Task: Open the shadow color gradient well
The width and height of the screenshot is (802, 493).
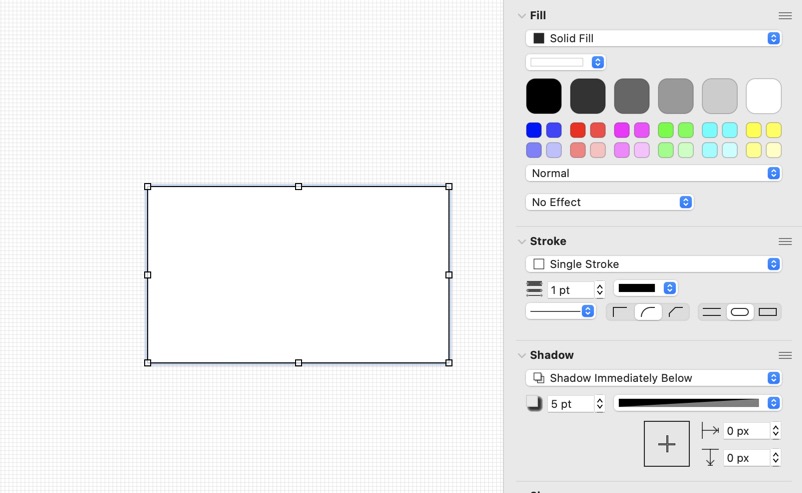Action: (688, 404)
